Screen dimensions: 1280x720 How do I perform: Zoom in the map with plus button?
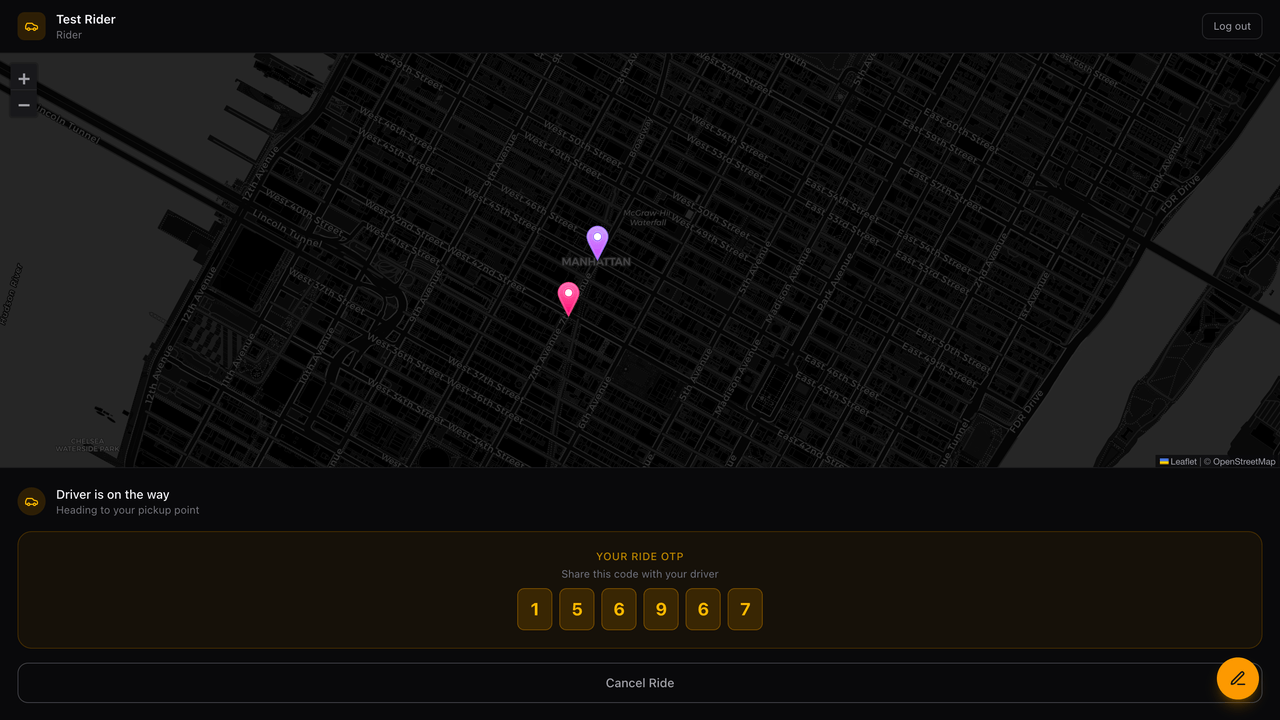click(x=24, y=79)
